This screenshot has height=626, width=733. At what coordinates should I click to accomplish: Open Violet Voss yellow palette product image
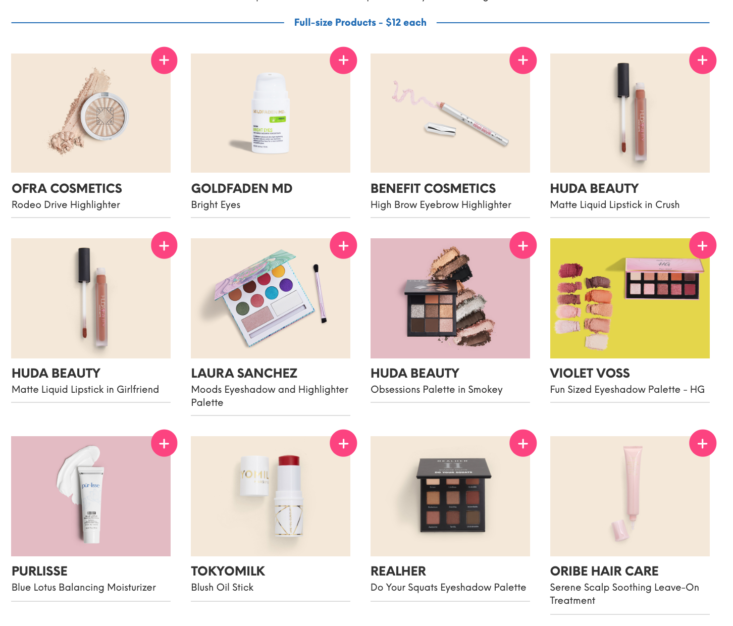630,298
